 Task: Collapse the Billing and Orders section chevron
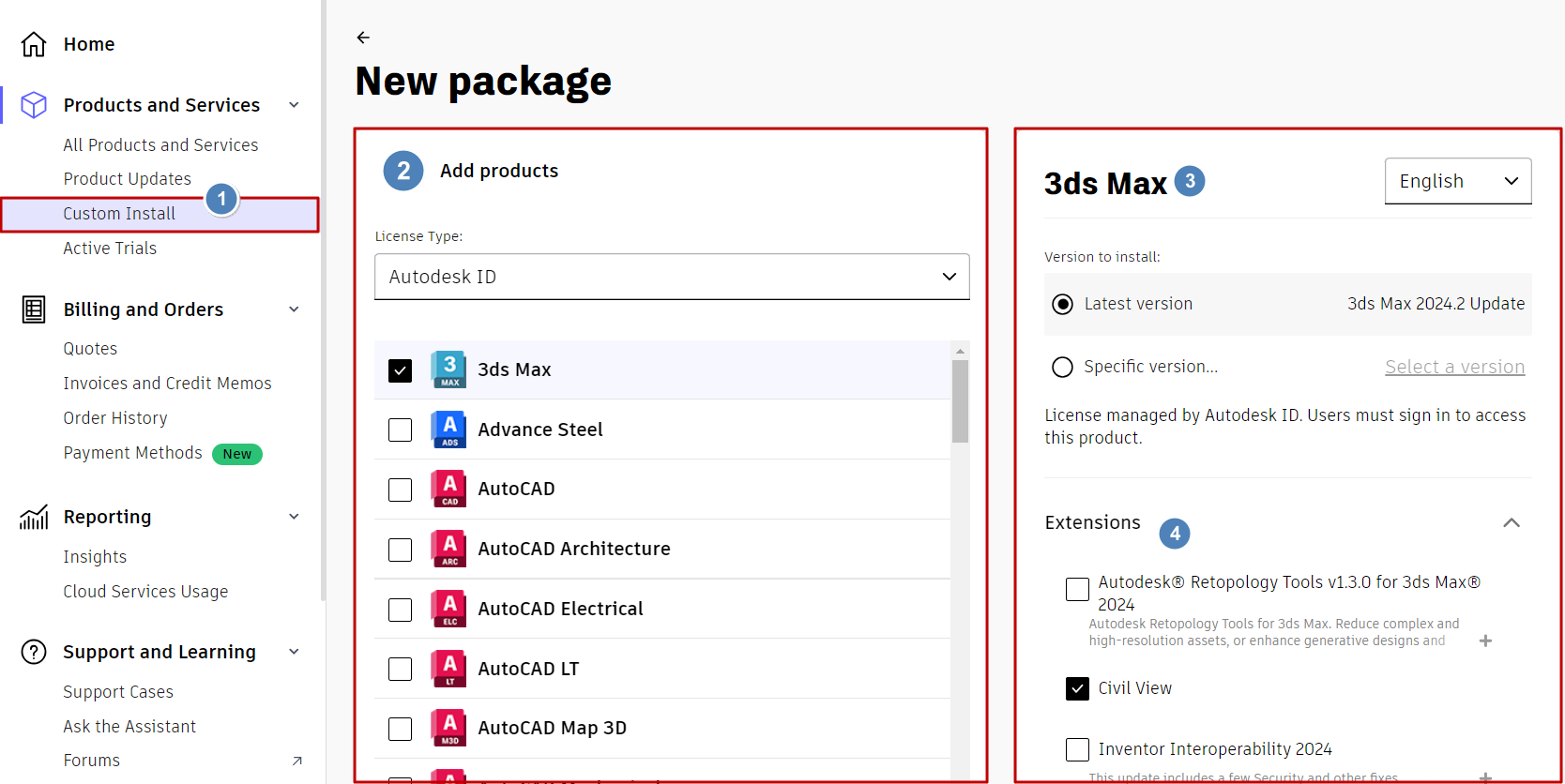[x=295, y=309]
